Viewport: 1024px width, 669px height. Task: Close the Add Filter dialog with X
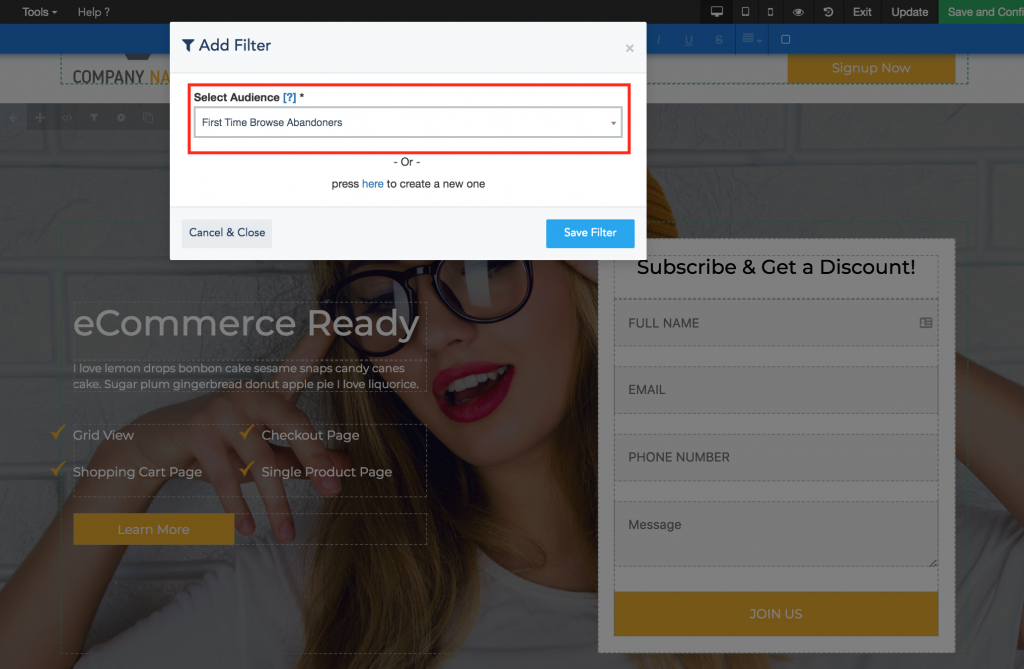click(x=629, y=48)
